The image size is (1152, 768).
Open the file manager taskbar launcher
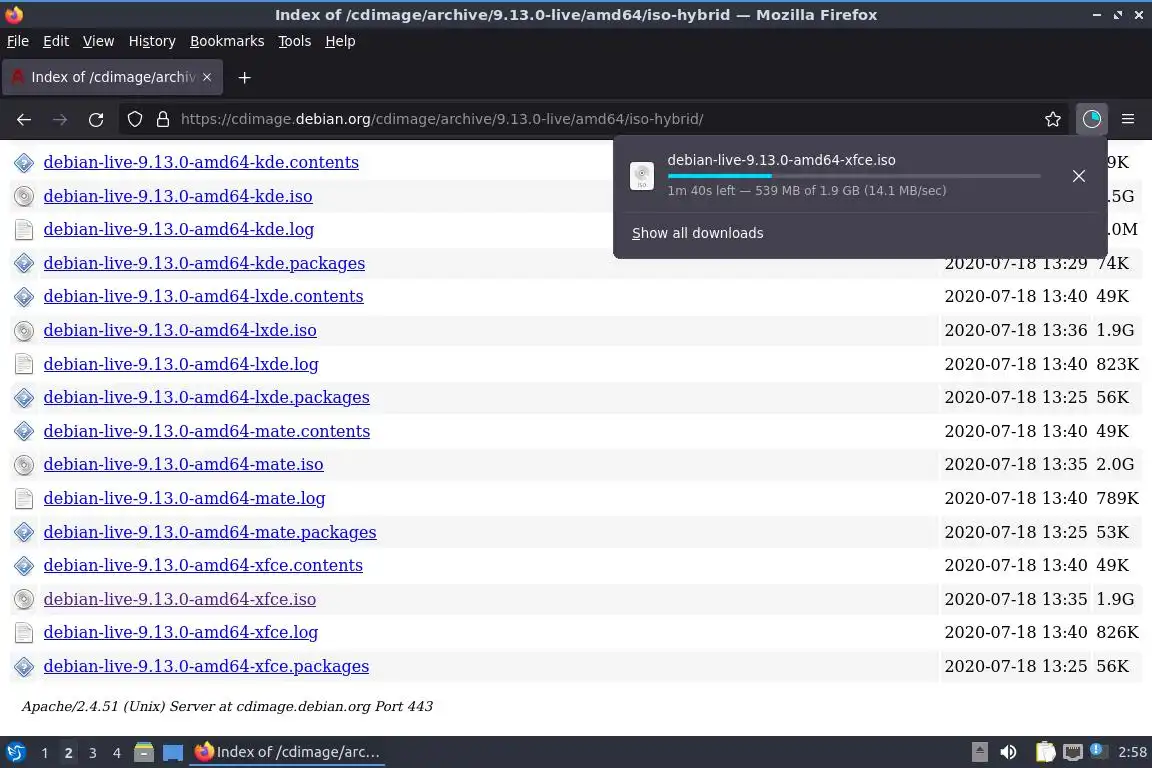(144, 753)
